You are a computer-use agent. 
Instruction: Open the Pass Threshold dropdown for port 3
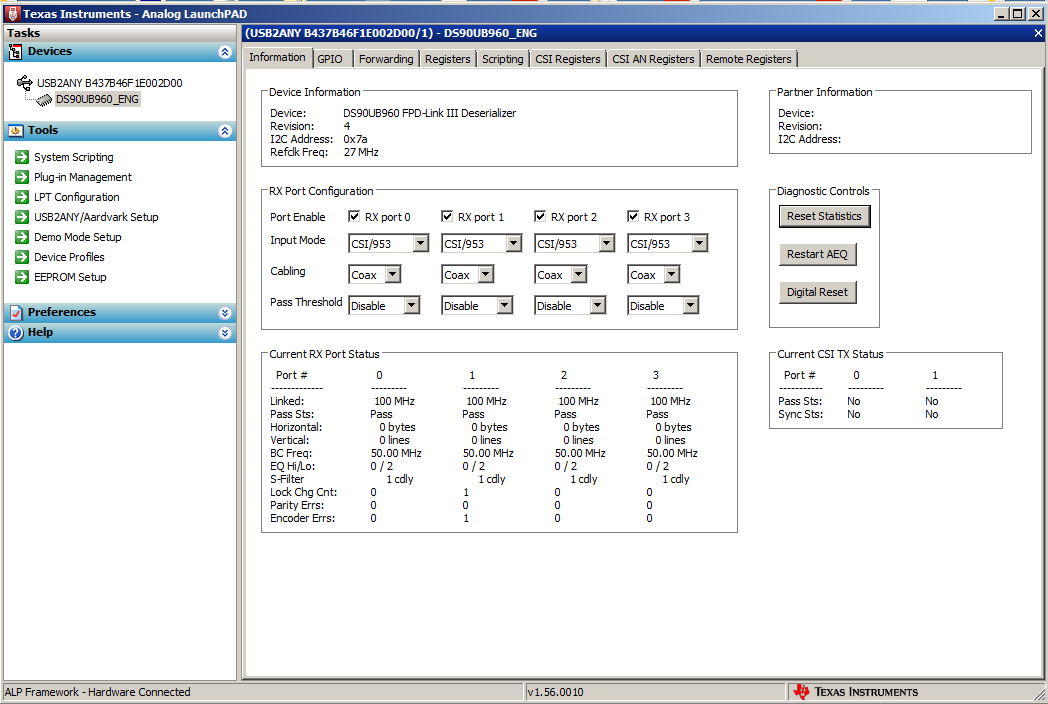pos(689,305)
